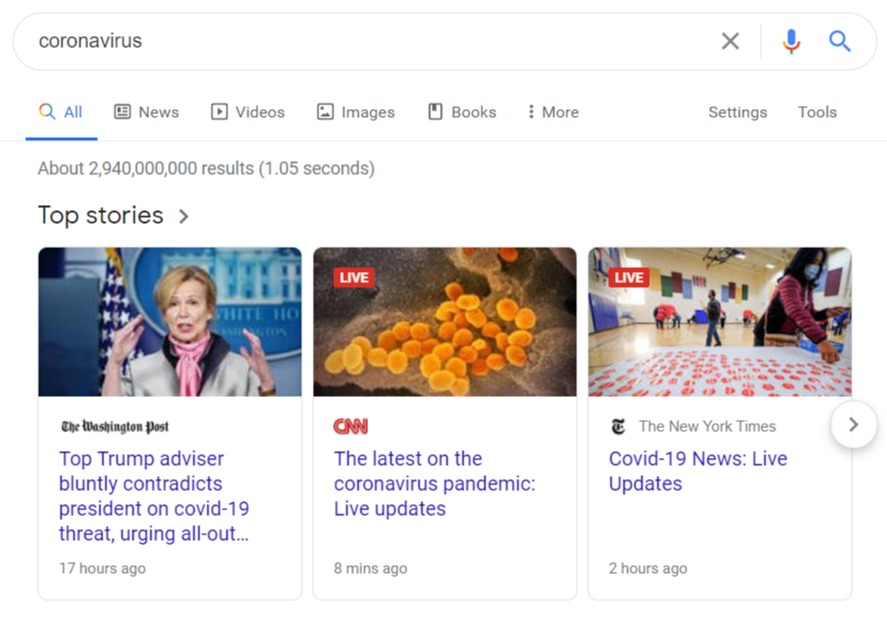Click the Washington Post story thumbnail image
Image resolution: width=887 pixels, height=617 pixels.
coord(169,322)
